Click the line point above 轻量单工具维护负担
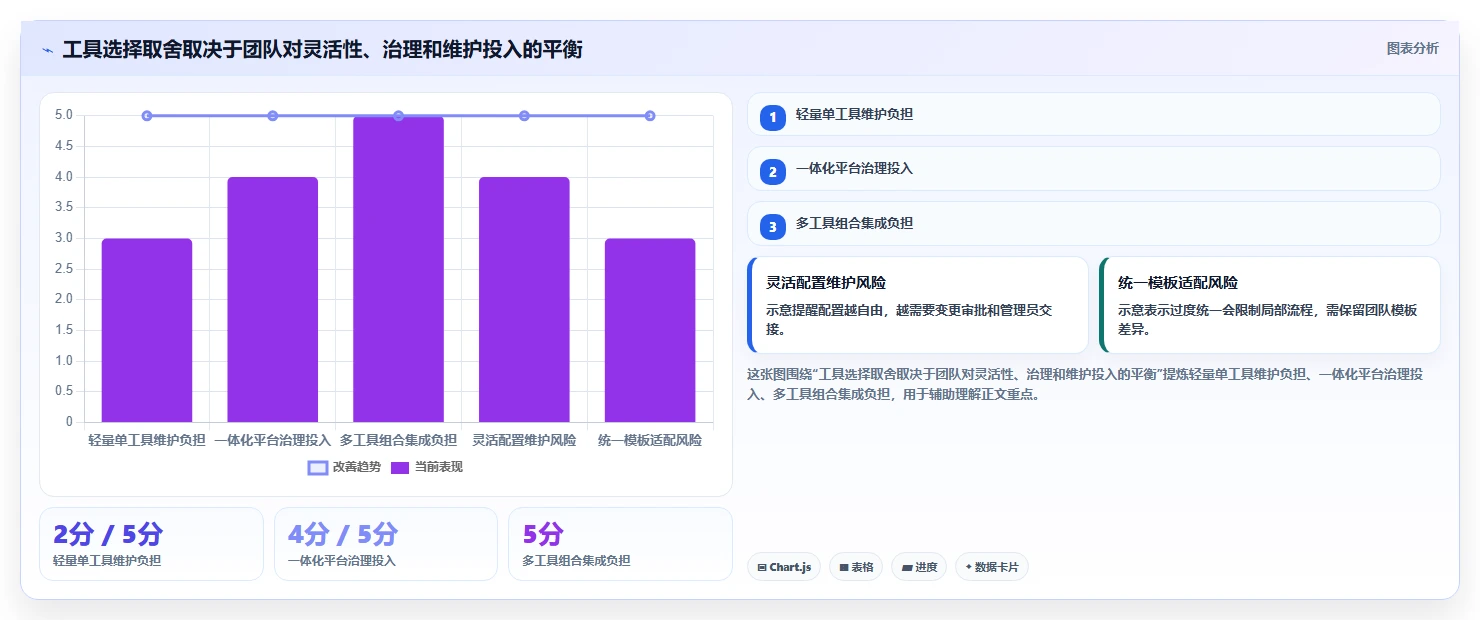1480x620 pixels. (x=147, y=116)
